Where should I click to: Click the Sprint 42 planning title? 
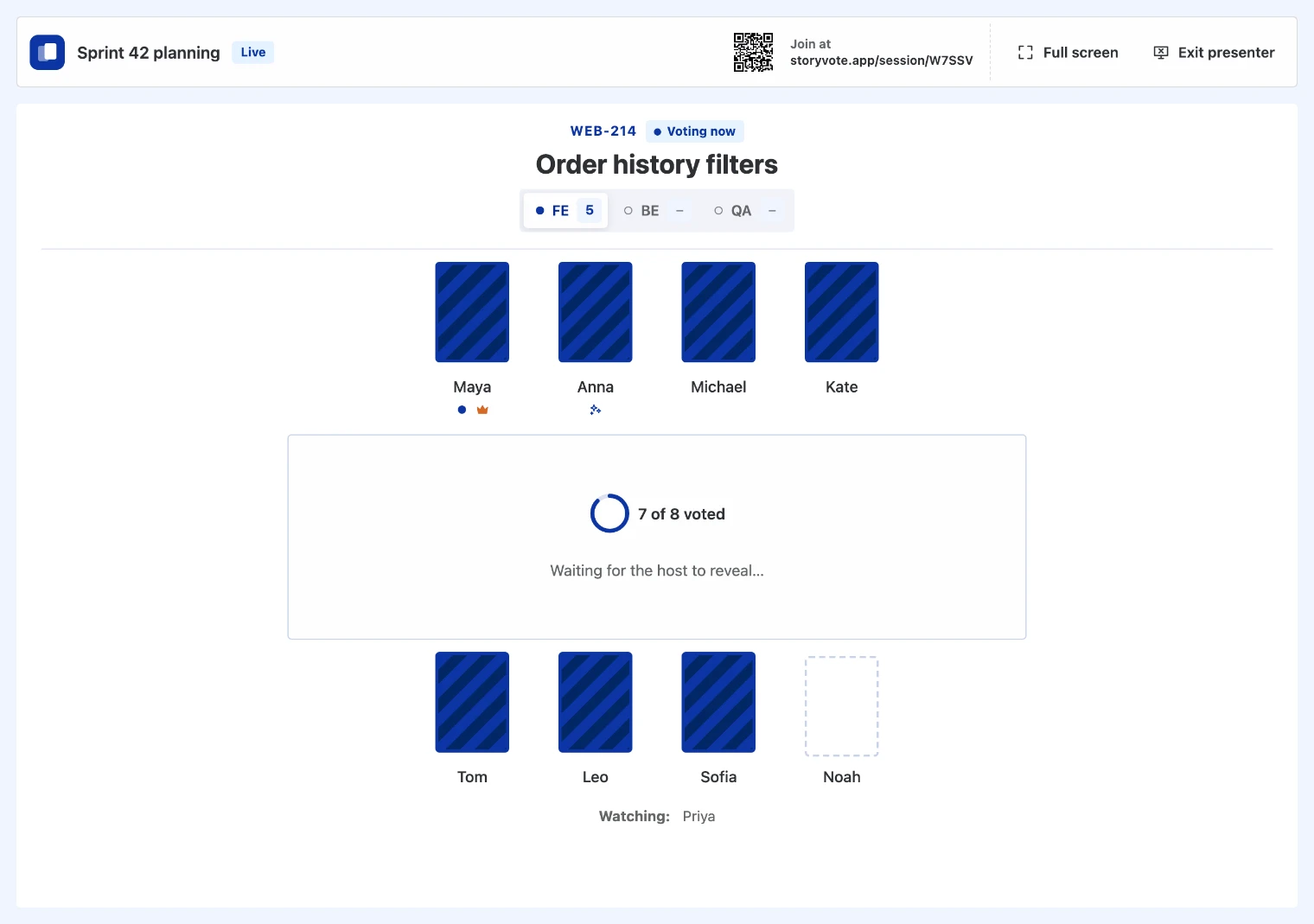149,53
